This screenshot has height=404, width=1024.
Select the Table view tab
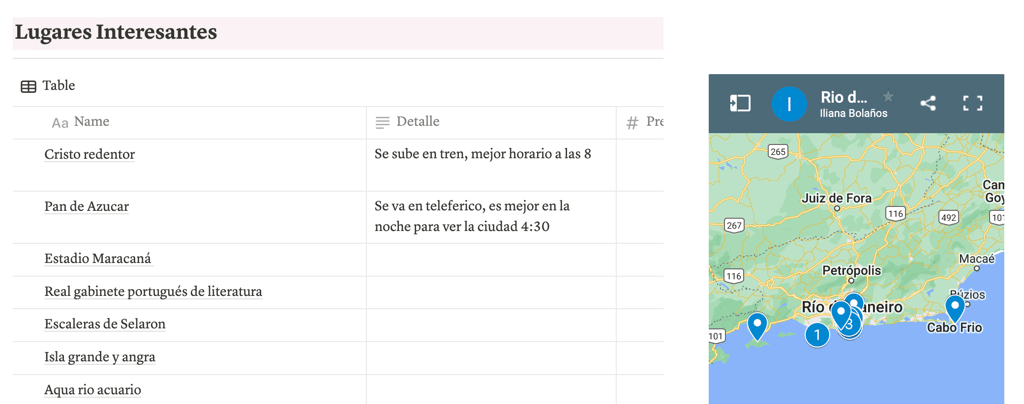pyautogui.click(x=48, y=85)
